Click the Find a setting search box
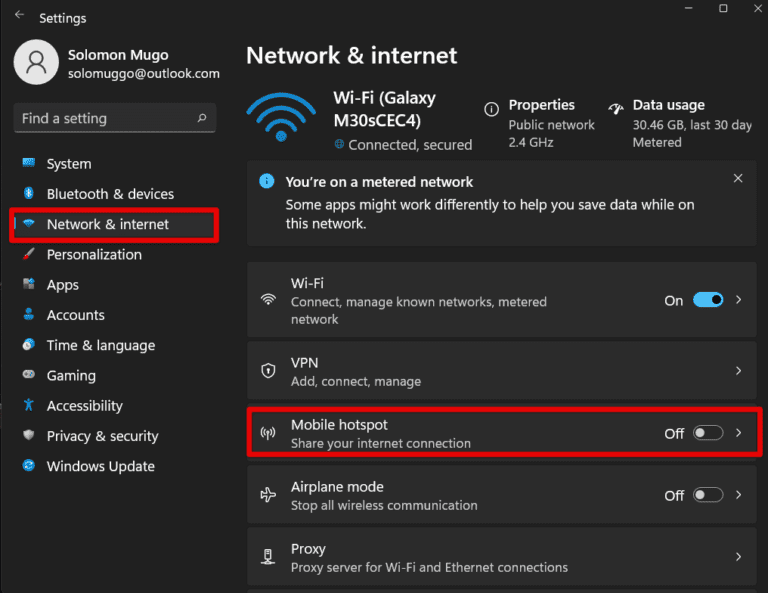 (x=105, y=118)
